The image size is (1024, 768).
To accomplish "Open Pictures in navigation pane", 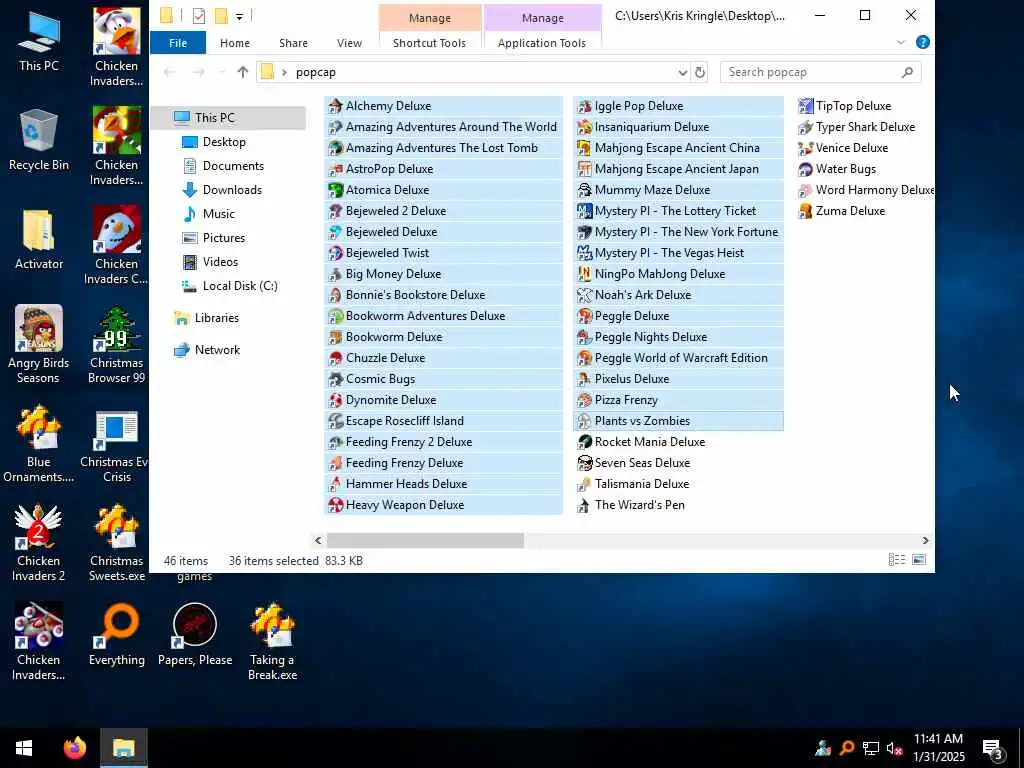I will 223,238.
